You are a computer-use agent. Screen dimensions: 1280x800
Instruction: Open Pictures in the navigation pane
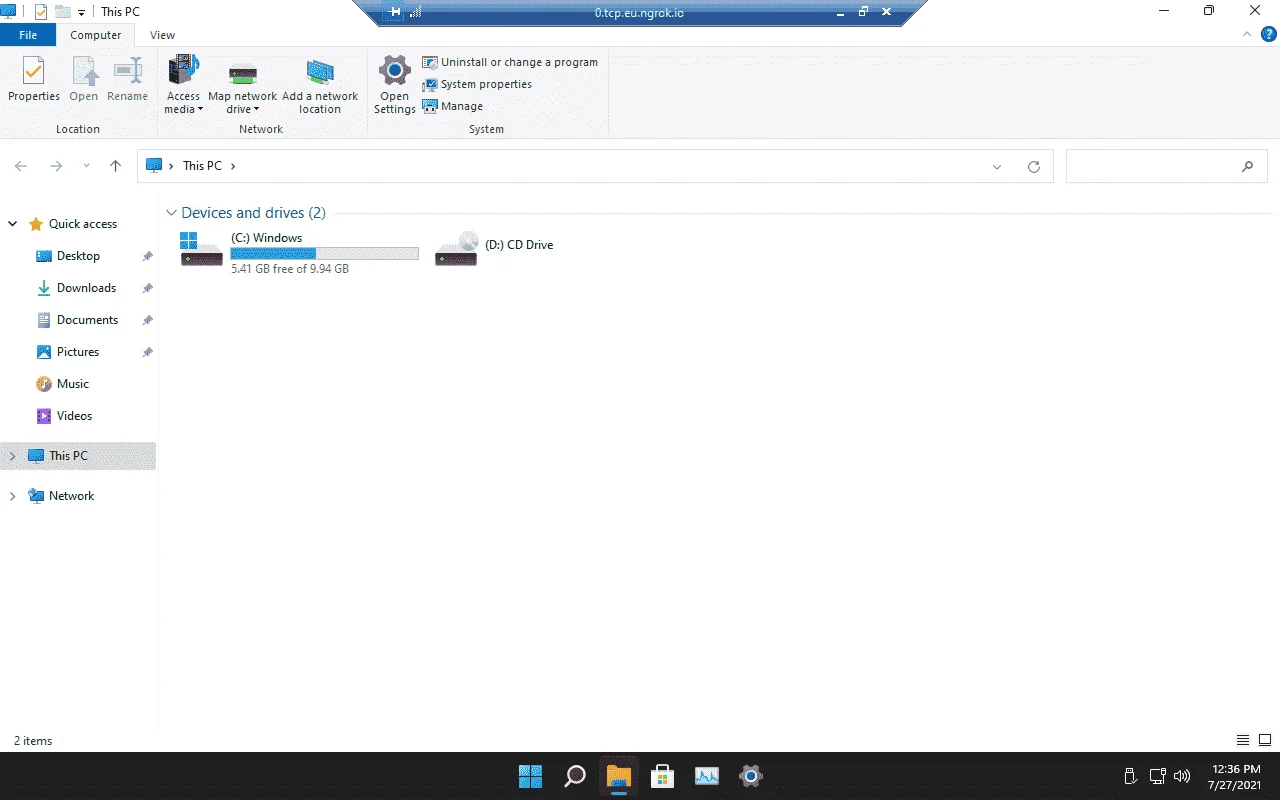click(x=78, y=352)
